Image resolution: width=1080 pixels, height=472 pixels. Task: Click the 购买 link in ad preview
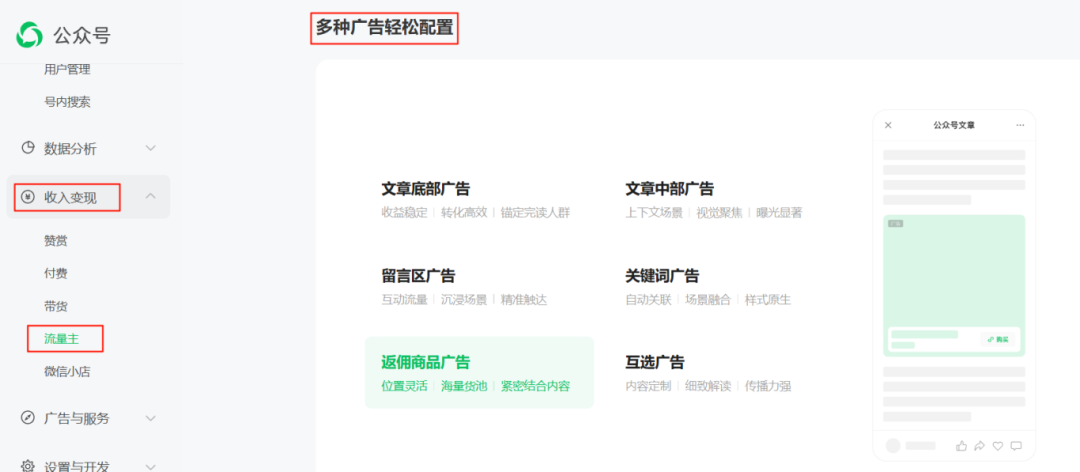click(997, 339)
